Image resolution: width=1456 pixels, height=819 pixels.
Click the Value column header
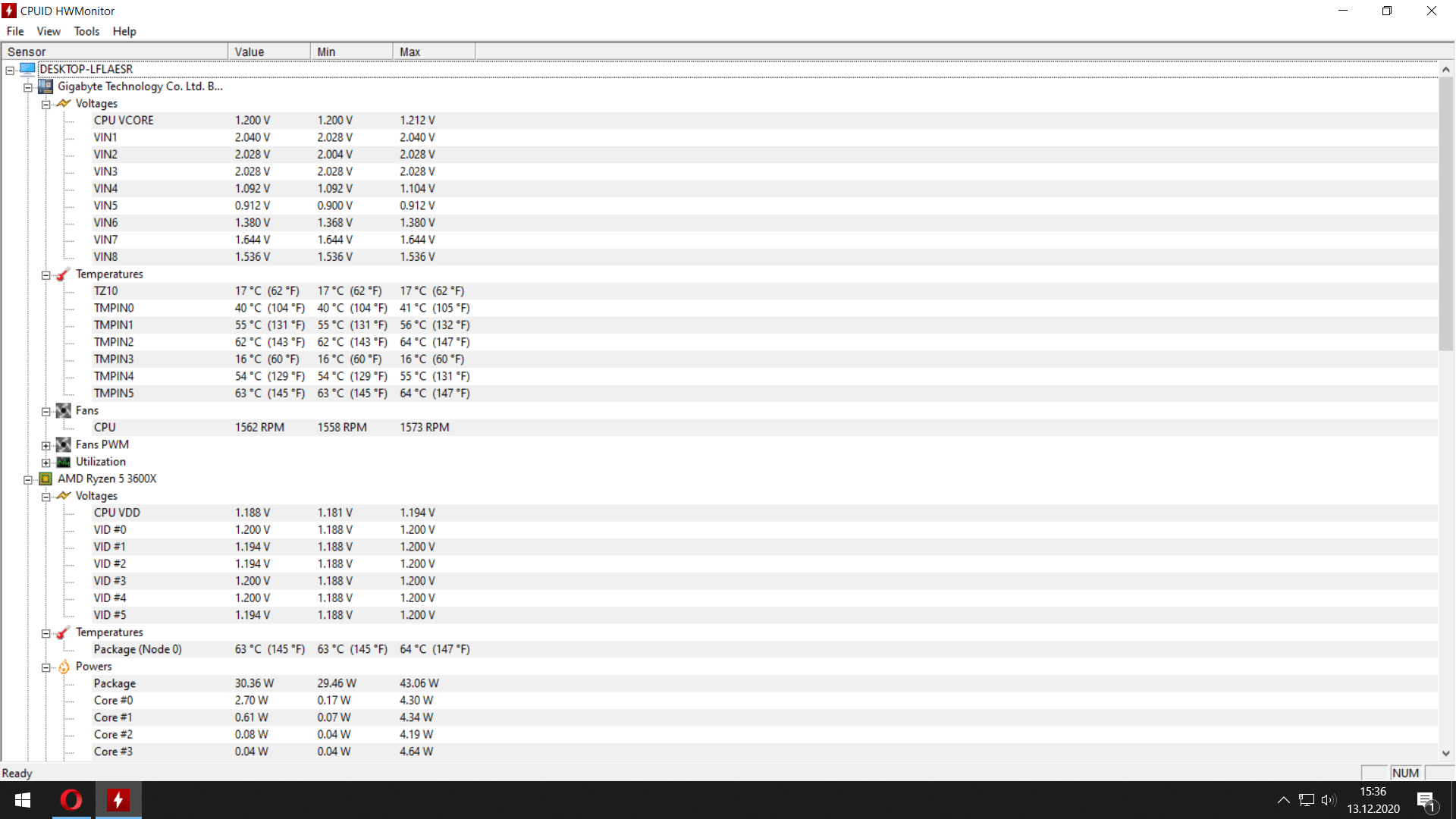coord(268,52)
